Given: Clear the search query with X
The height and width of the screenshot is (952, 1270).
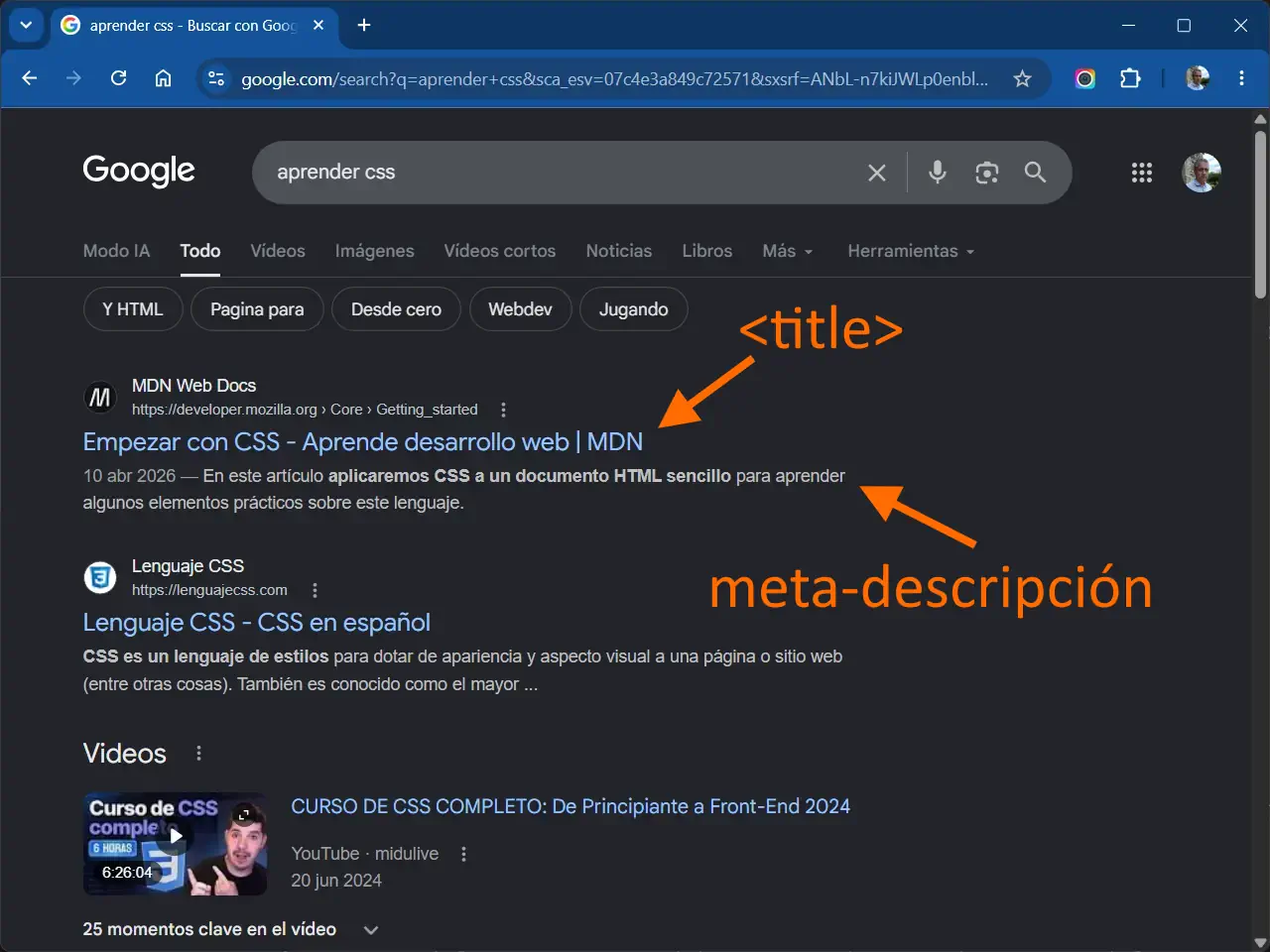Looking at the screenshot, I should (877, 173).
